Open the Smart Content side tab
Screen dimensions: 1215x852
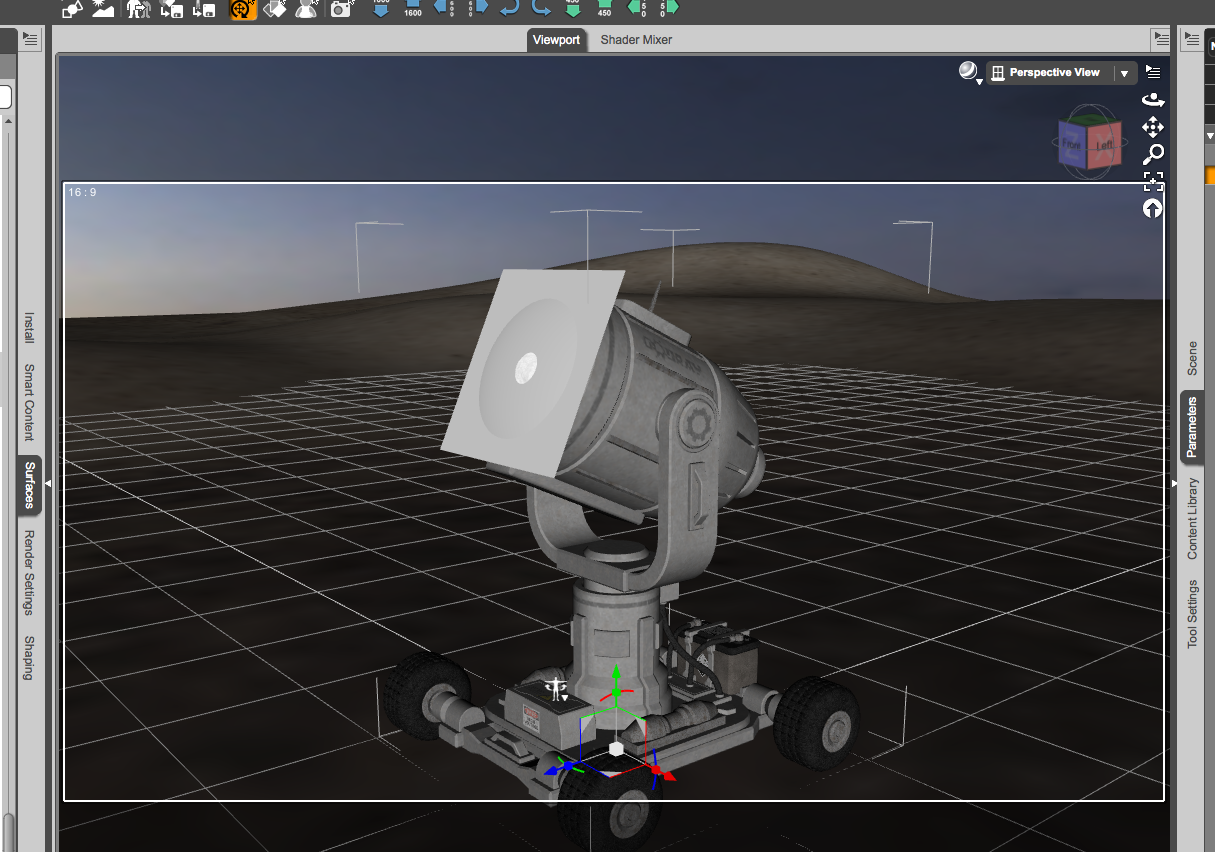[29, 402]
